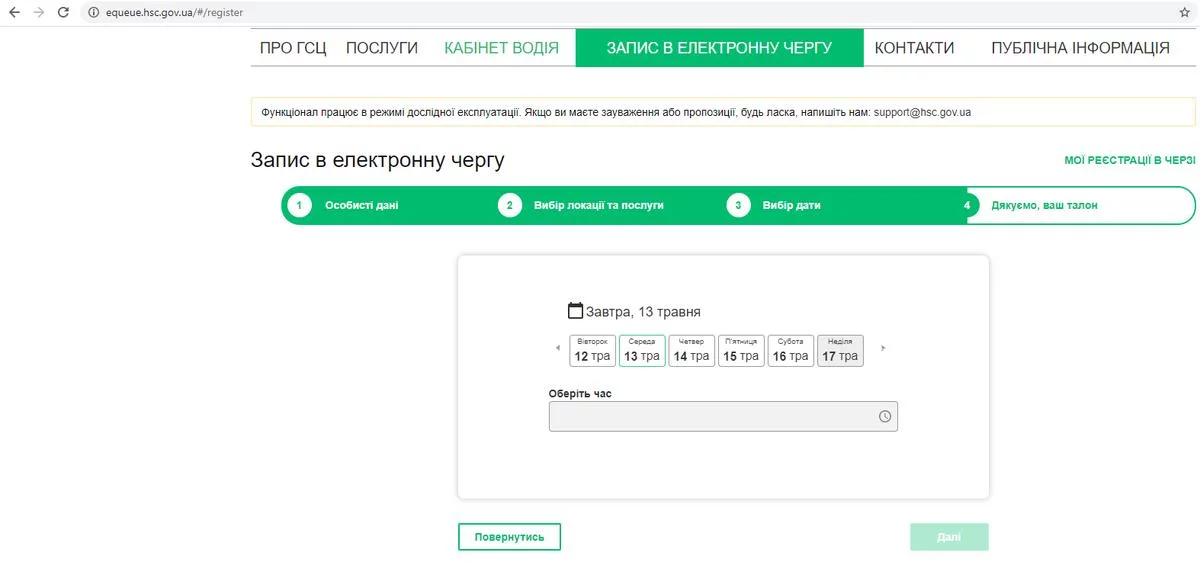1200x575 pixels.
Task: Open the Оберіть час time dropdown
Action: (723, 416)
